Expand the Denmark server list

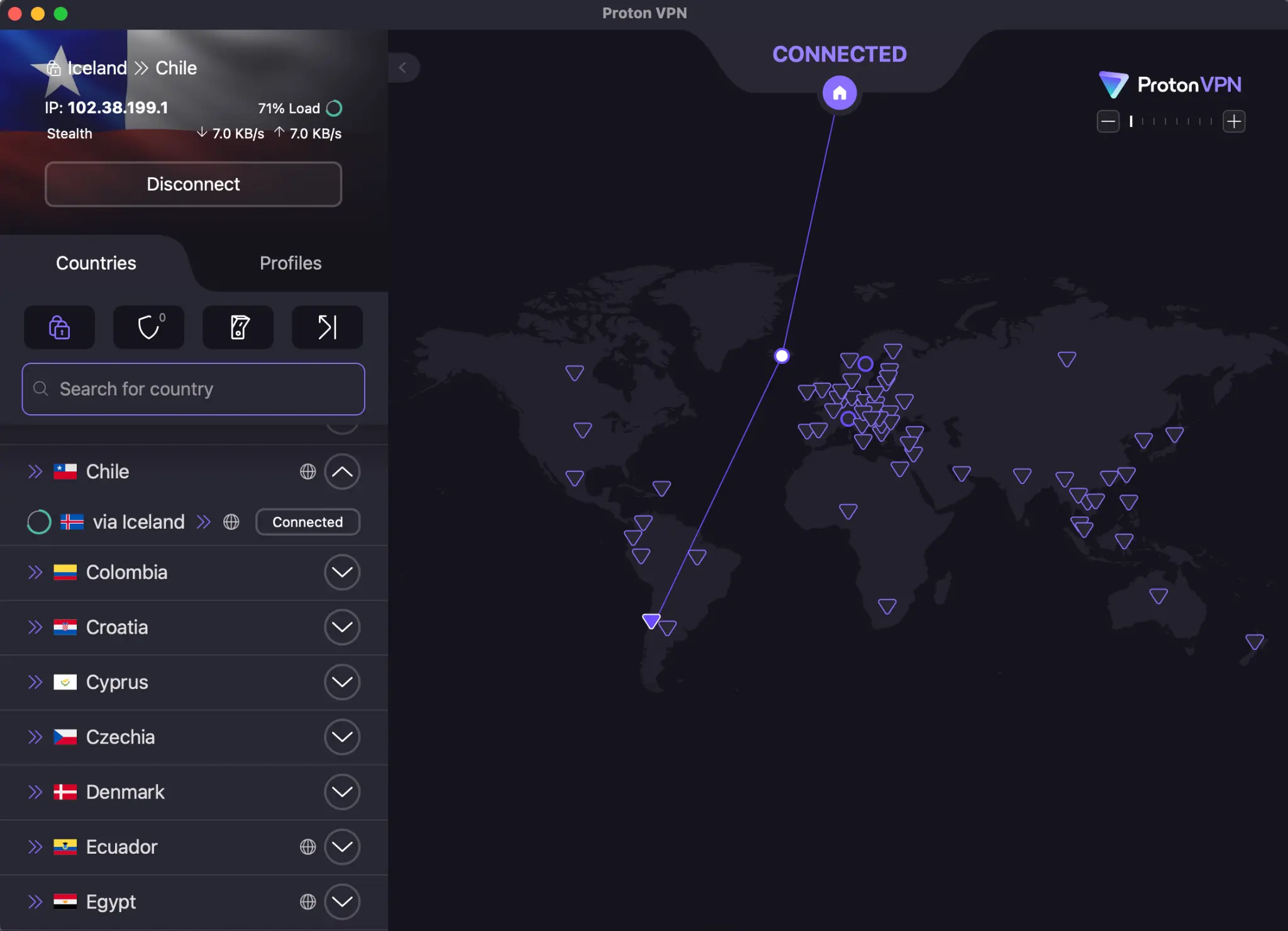coord(342,791)
